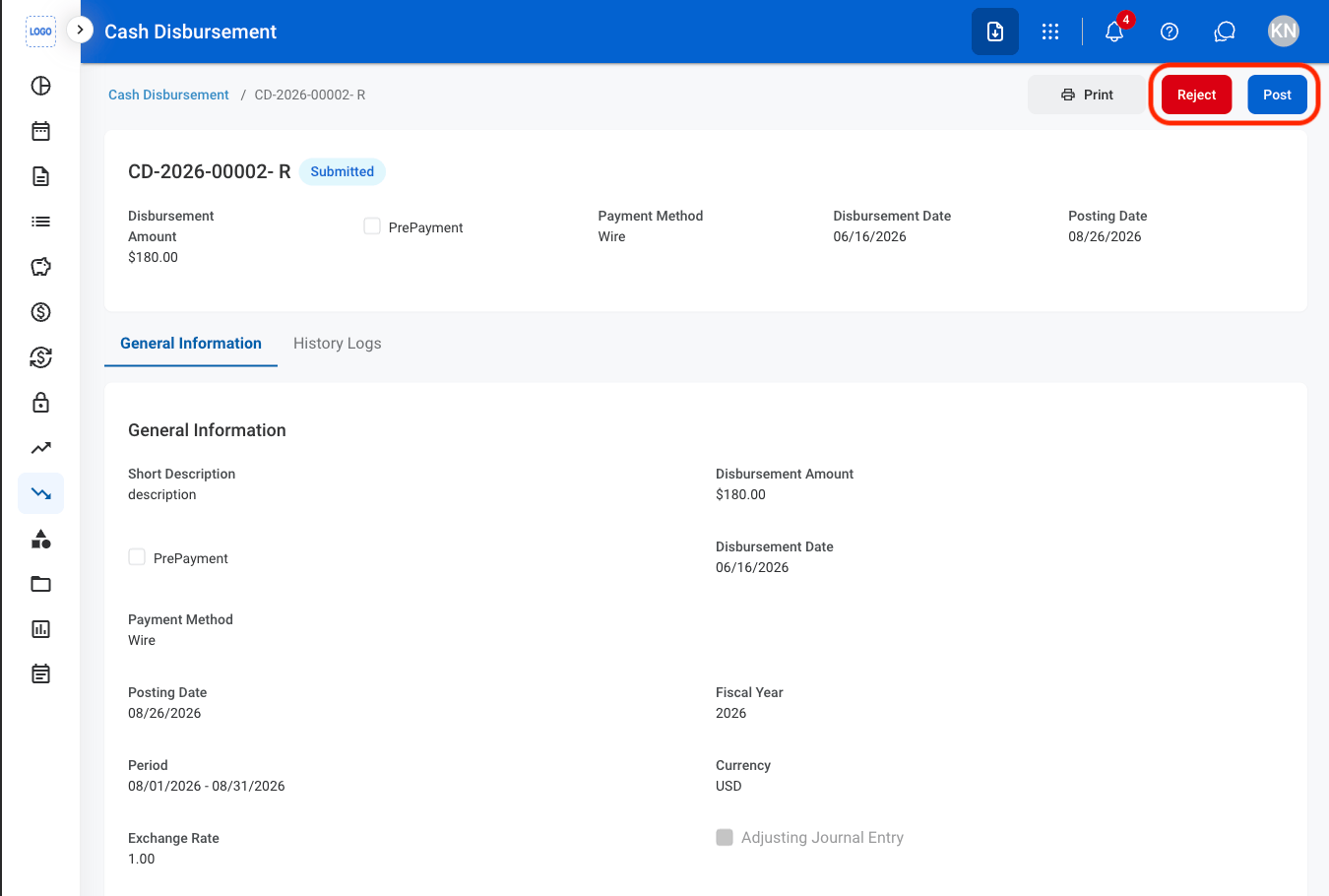Select the General Information tab
1329x896 pixels.
pyautogui.click(x=191, y=344)
